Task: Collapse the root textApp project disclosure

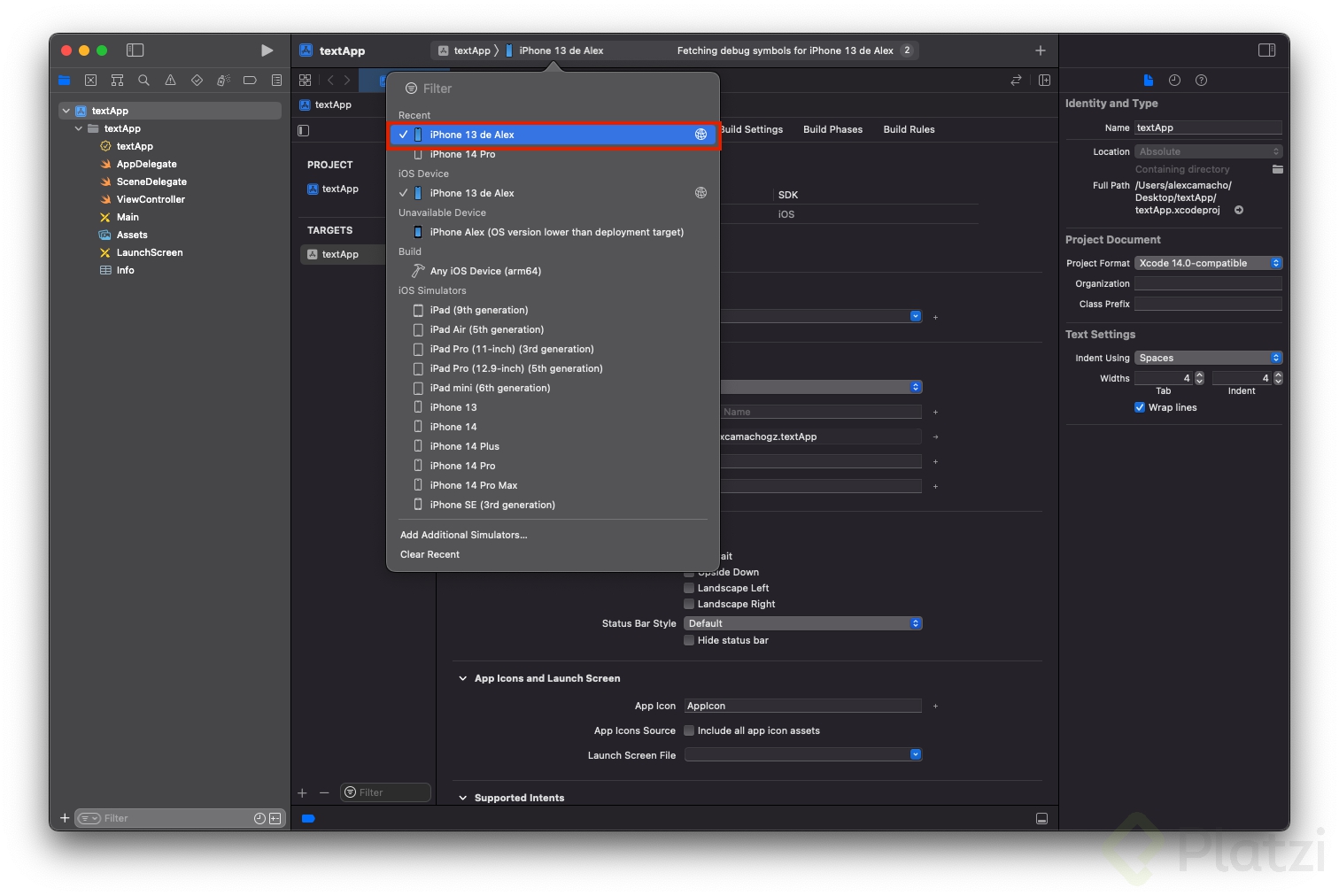Action: (66, 111)
